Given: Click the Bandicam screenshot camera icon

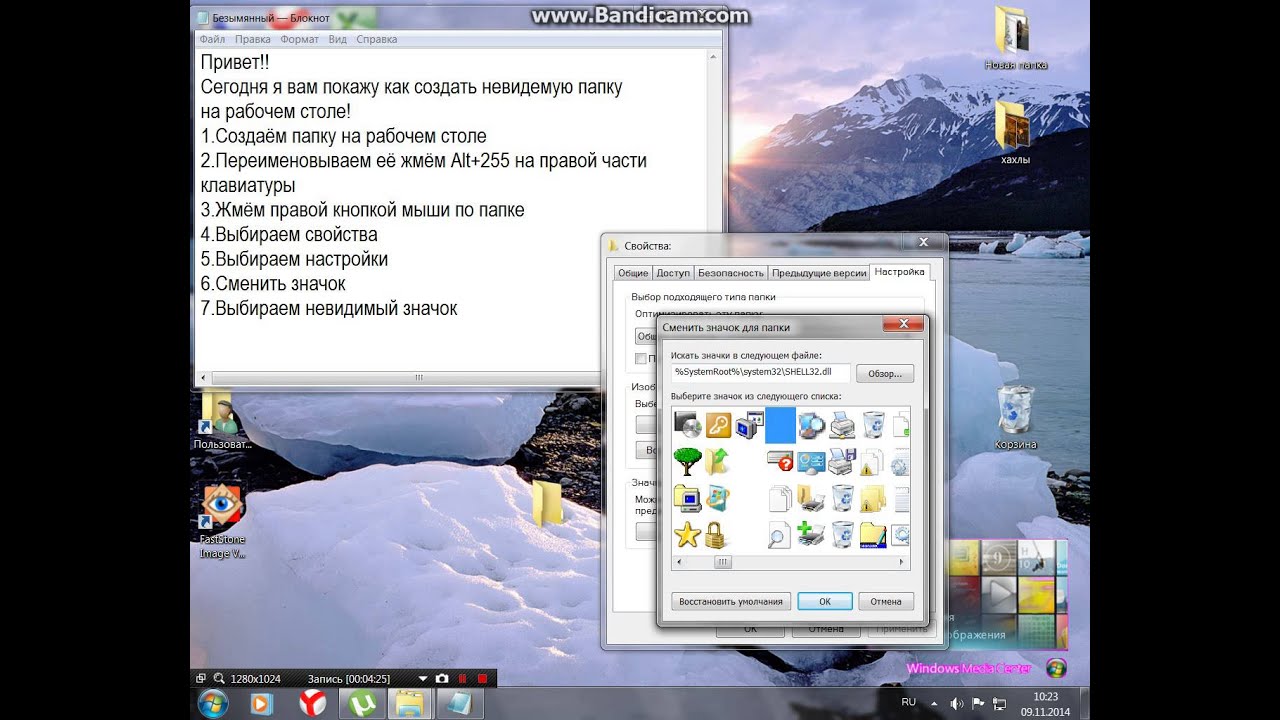Looking at the screenshot, I should (442, 678).
